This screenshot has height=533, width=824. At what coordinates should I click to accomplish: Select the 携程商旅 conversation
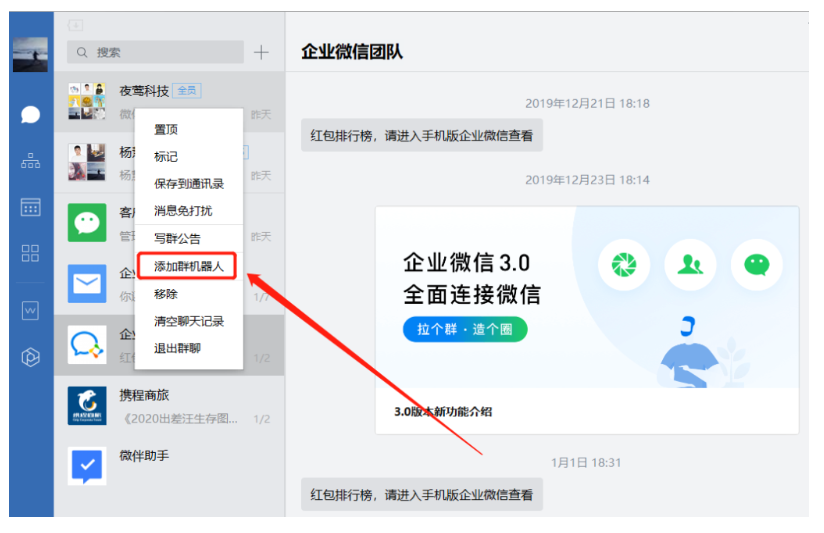170,406
